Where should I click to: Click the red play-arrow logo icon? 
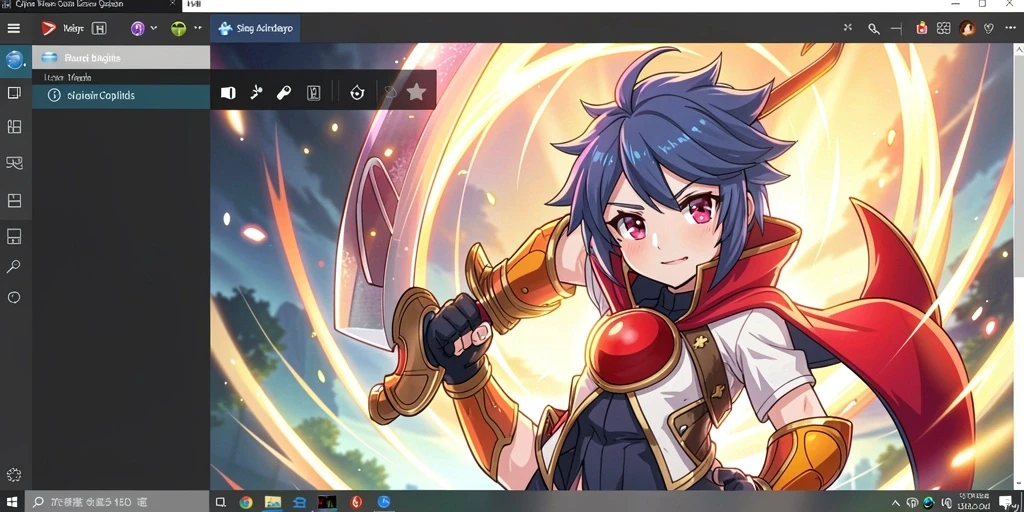[x=48, y=28]
